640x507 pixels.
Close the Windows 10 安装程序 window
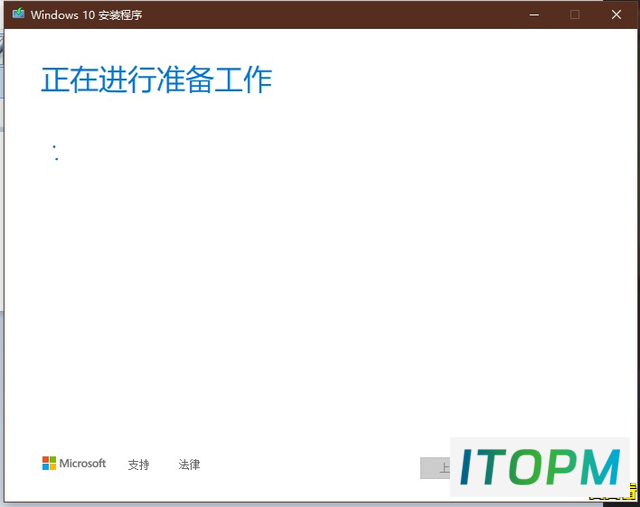point(616,15)
